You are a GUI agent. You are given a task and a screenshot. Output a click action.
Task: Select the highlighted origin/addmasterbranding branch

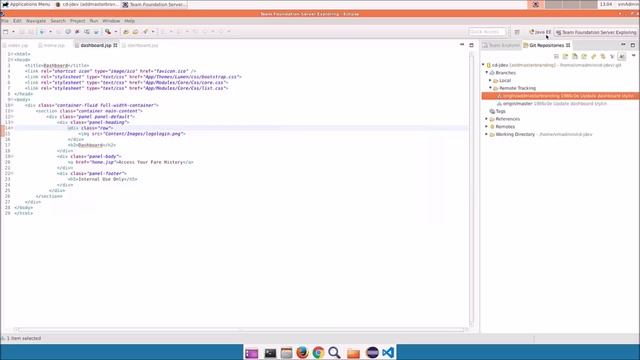pyautogui.click(x=560, y=96)
